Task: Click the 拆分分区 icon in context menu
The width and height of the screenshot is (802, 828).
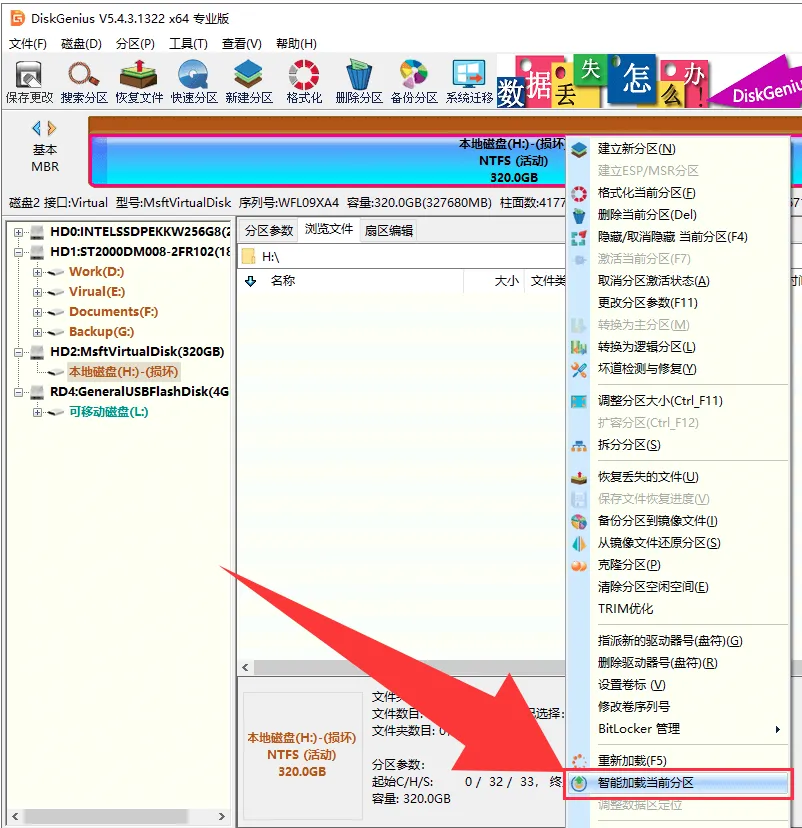Action: pyautogui.click(x=579, y=446)
